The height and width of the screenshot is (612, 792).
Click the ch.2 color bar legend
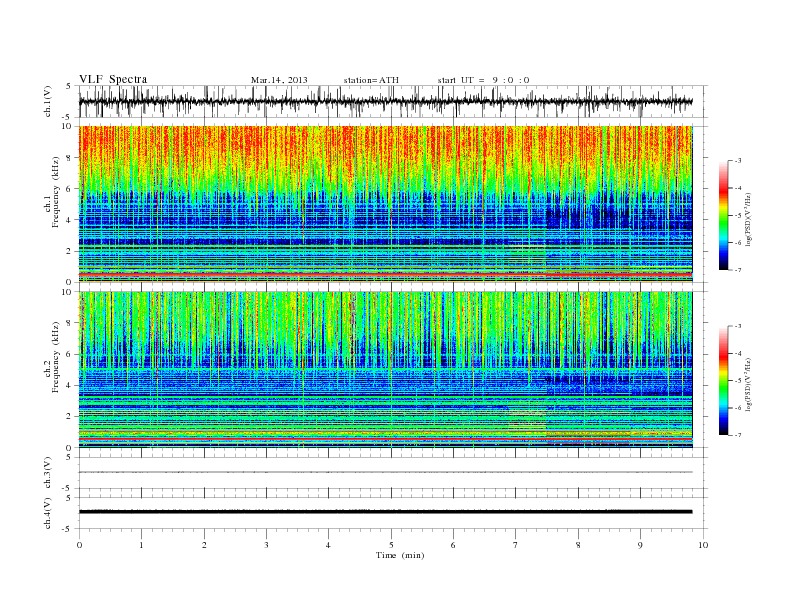coord(723,380)
